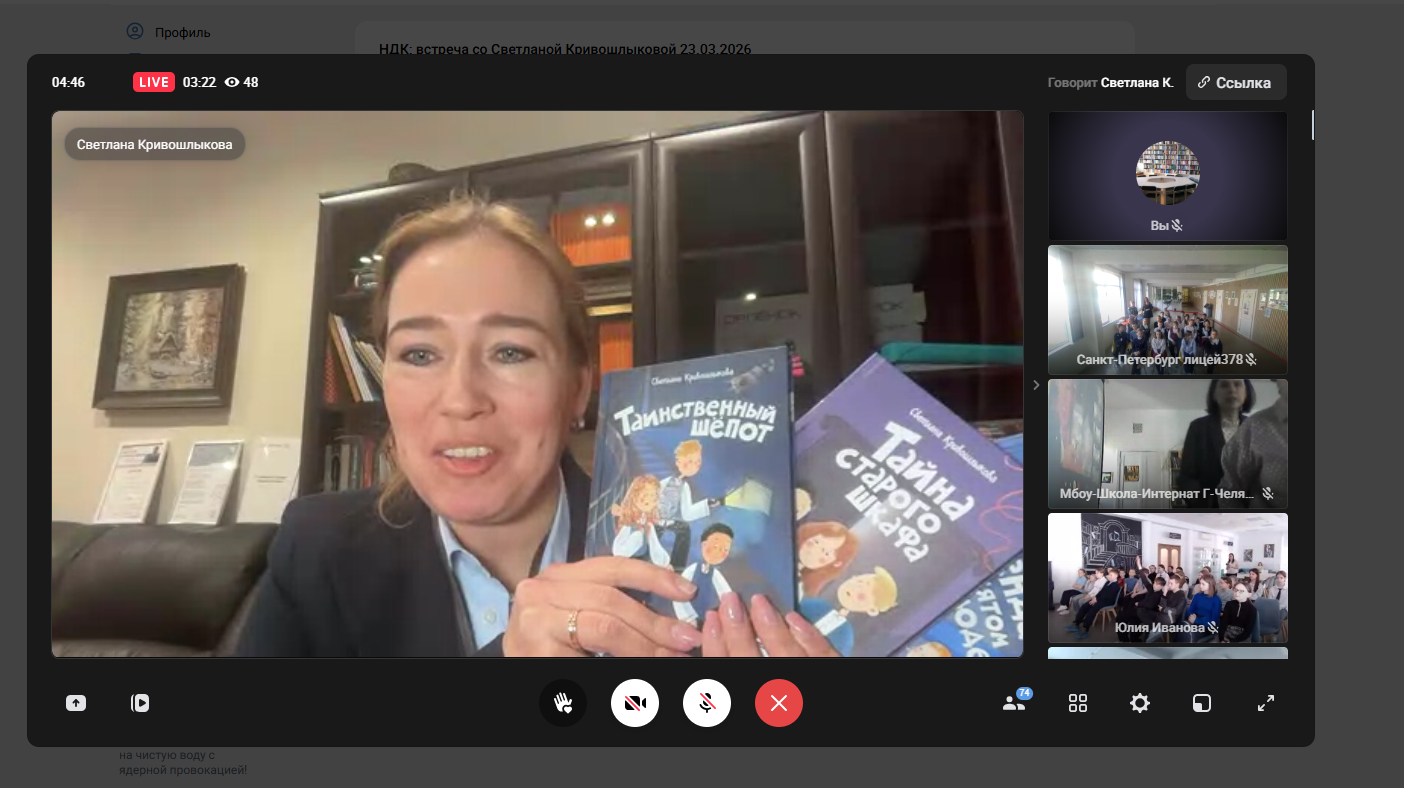This screenshot has width=1404, height=788.
Task: Copy the meeting link via Ссылка
Action: 1236,83
